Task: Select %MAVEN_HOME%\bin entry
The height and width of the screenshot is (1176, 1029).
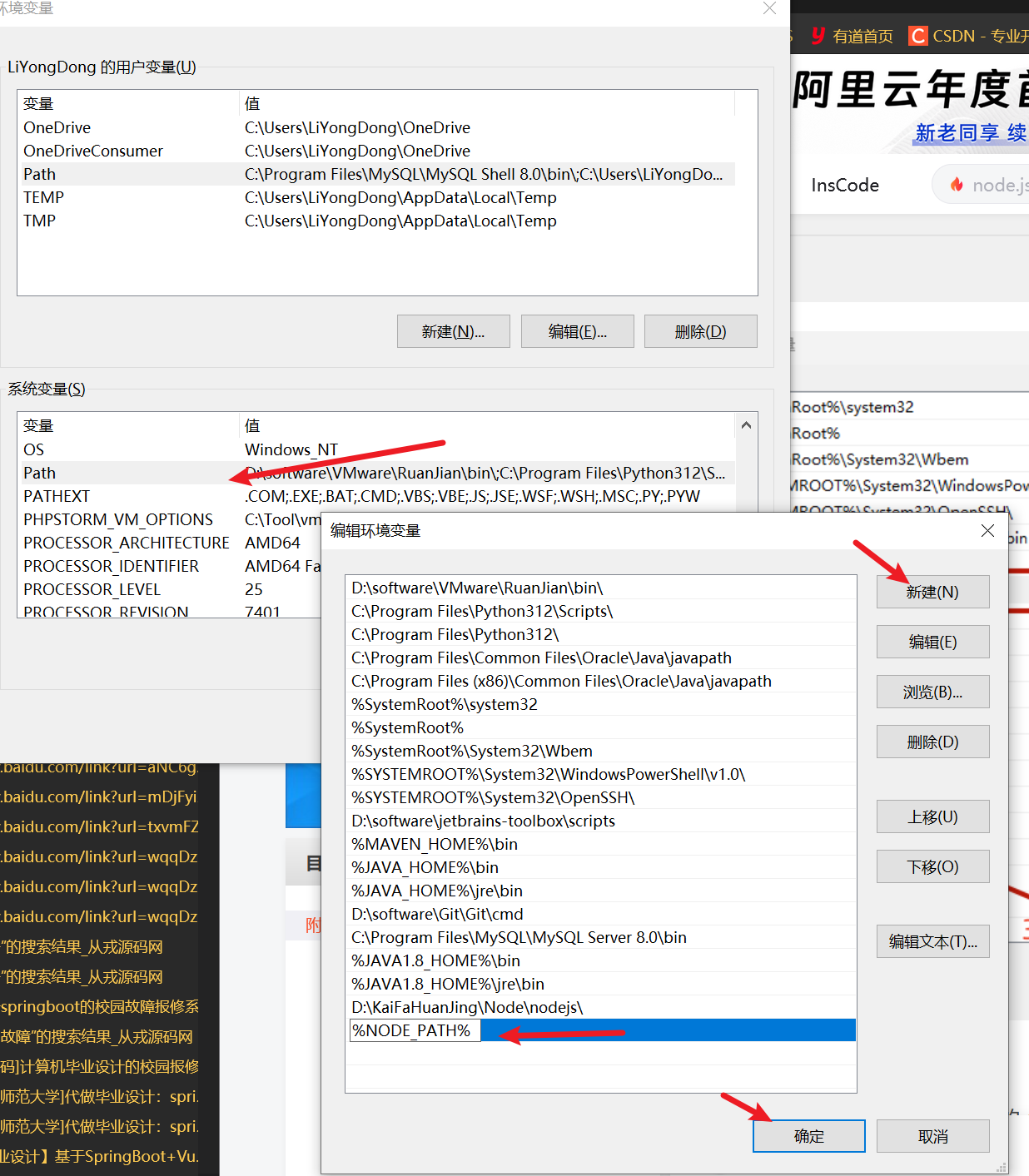Action: [600, 844]
